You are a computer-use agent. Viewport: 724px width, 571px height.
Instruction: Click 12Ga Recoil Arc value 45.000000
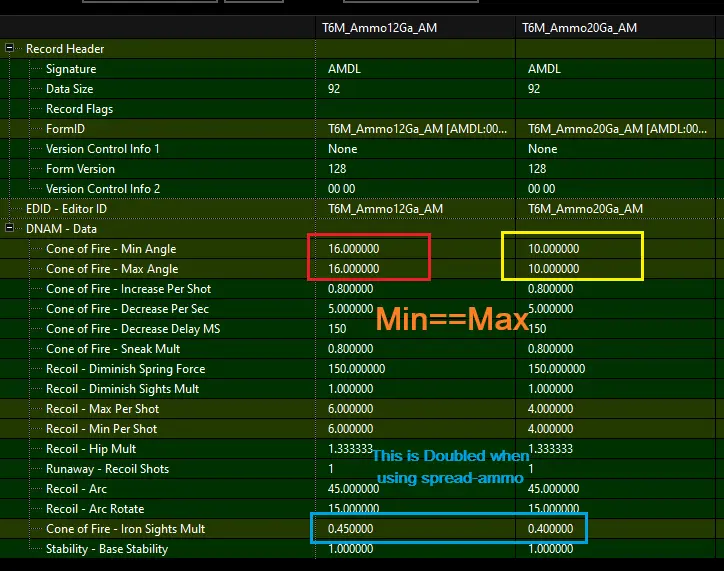coord(353,489)
